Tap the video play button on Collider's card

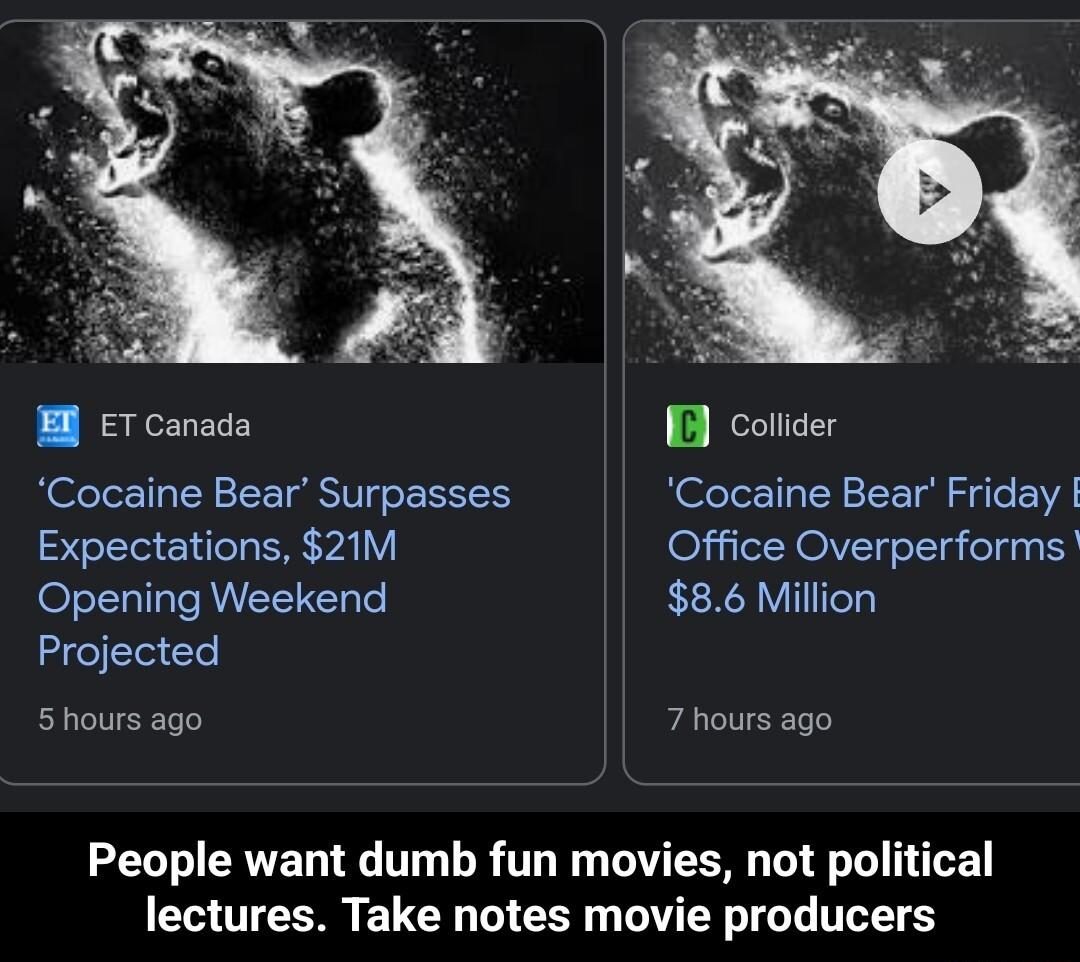pyautogui.click(x=930, y=191)
